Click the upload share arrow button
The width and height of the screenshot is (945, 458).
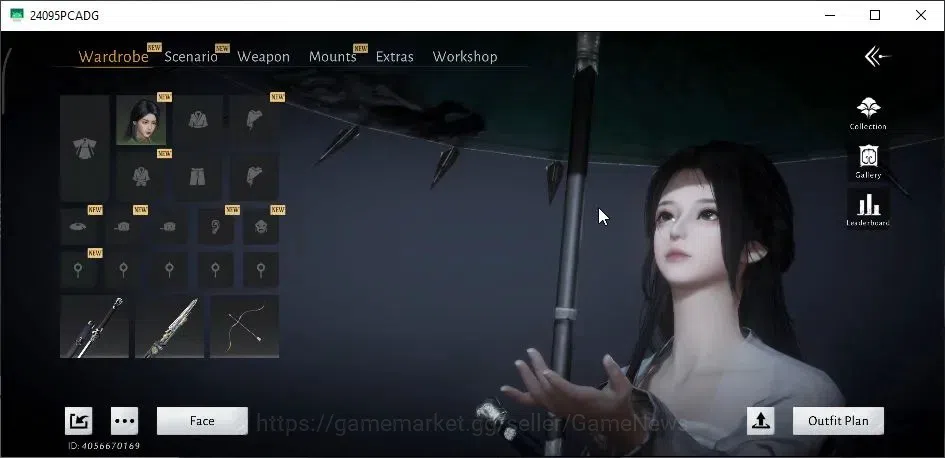tap(761, 421)
